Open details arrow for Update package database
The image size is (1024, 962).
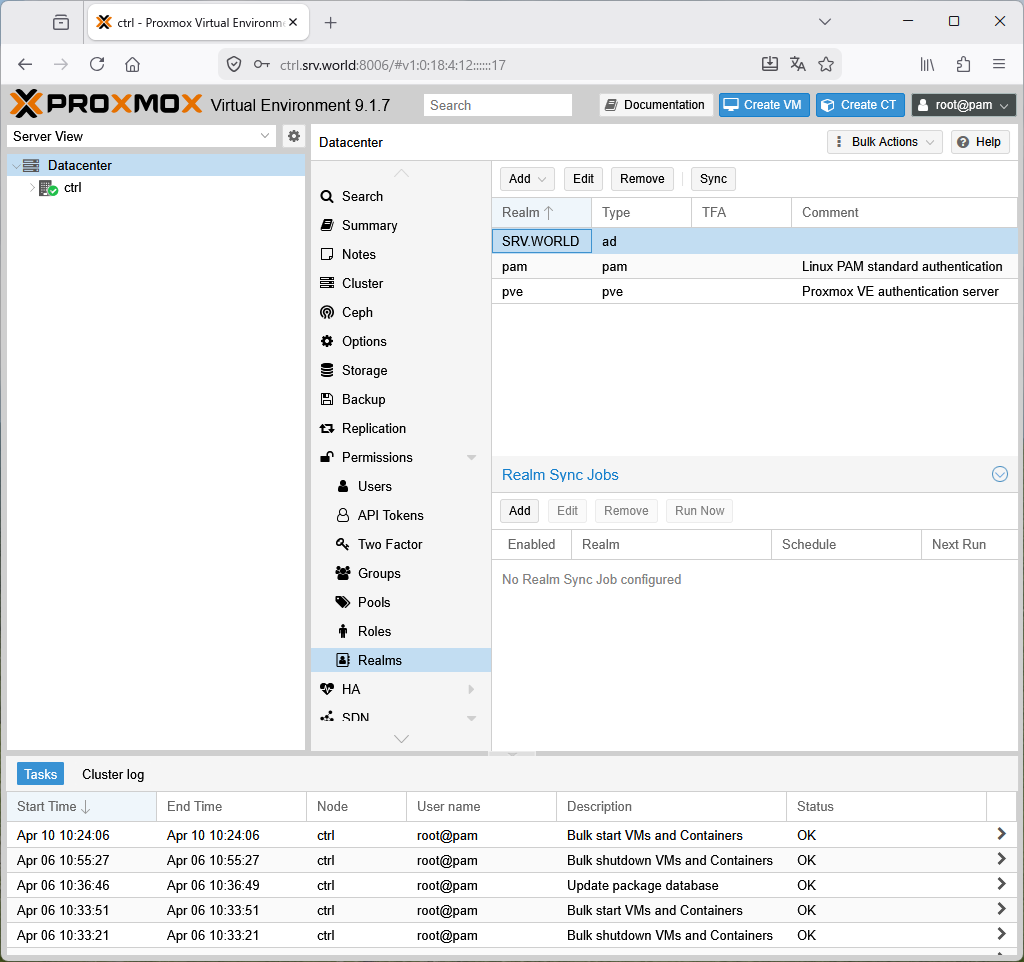[x=1000, y=885]
